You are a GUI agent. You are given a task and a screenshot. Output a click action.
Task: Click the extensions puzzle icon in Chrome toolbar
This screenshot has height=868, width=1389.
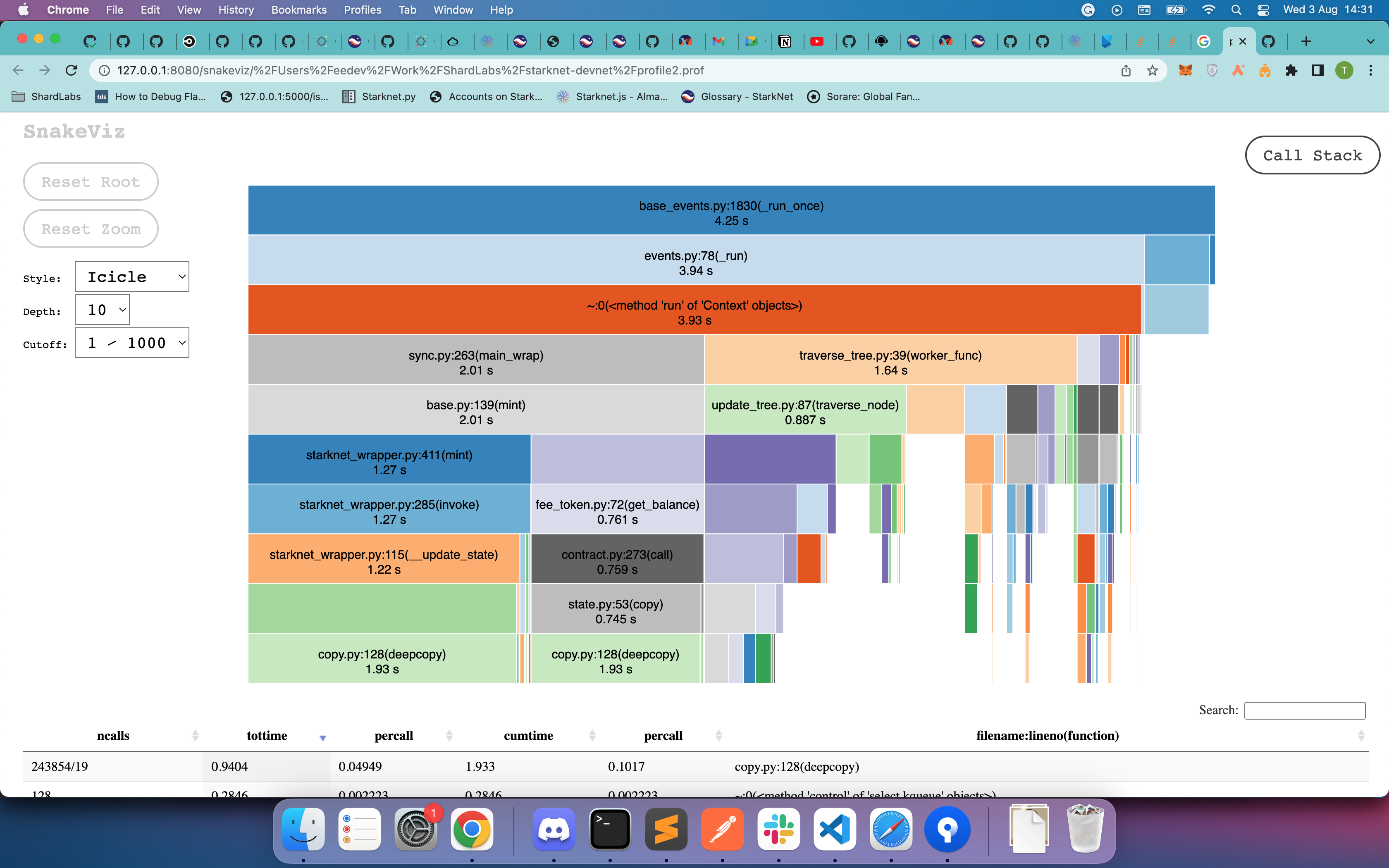coord(1292,70)
